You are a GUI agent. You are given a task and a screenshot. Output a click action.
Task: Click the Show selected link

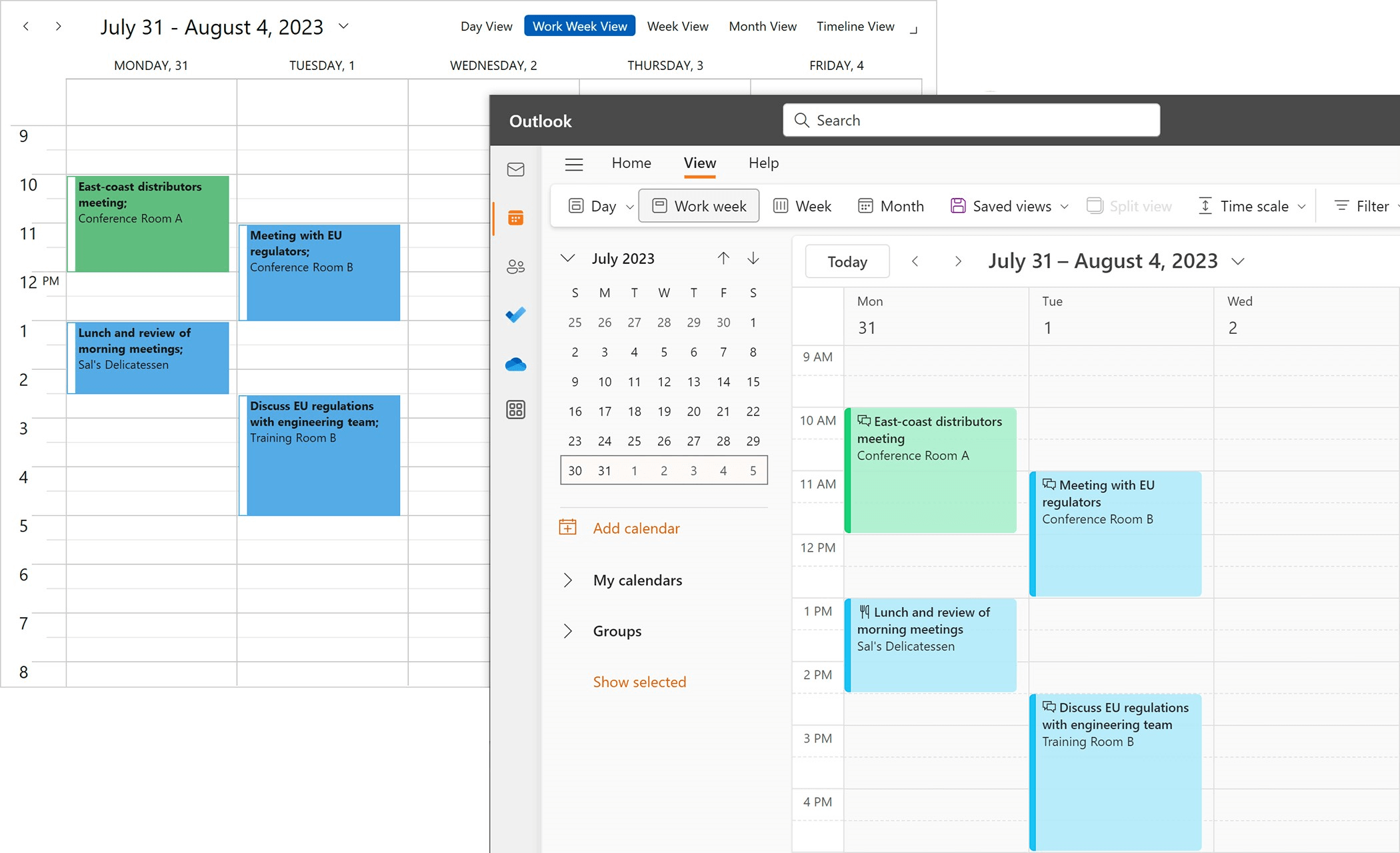639,681
